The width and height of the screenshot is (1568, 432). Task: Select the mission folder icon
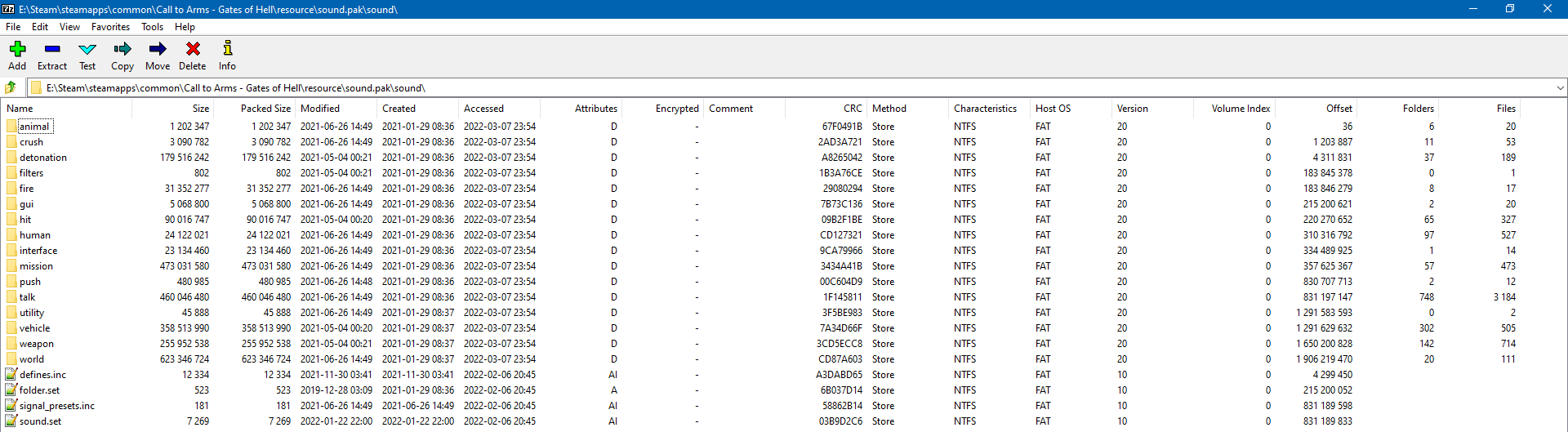click(x=11, y=265)
